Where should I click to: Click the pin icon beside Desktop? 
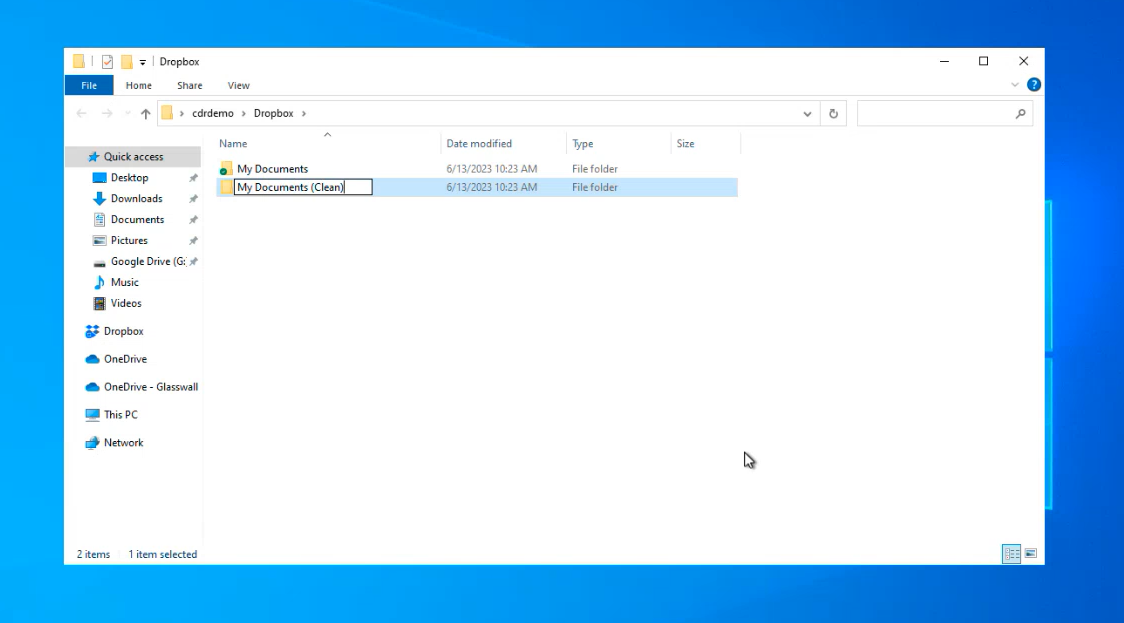coord(193,178)
